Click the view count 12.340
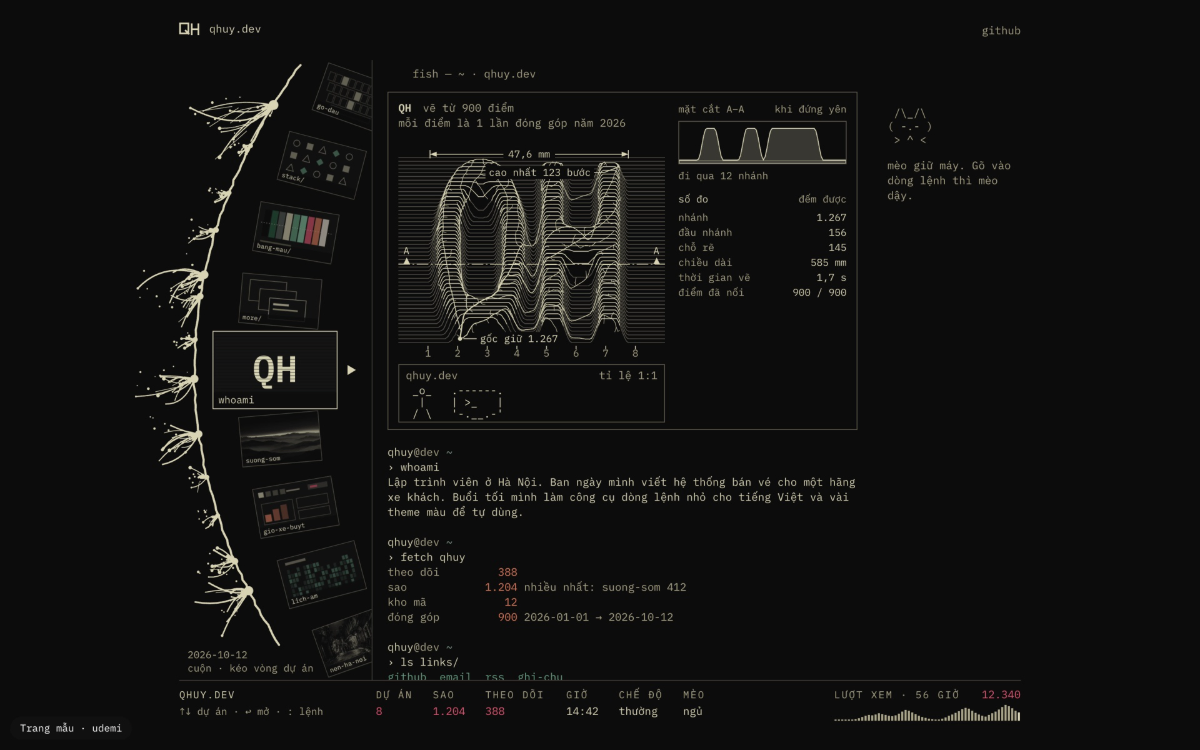This screenshot has height=750, width=1200. (x=1001, y=695)
